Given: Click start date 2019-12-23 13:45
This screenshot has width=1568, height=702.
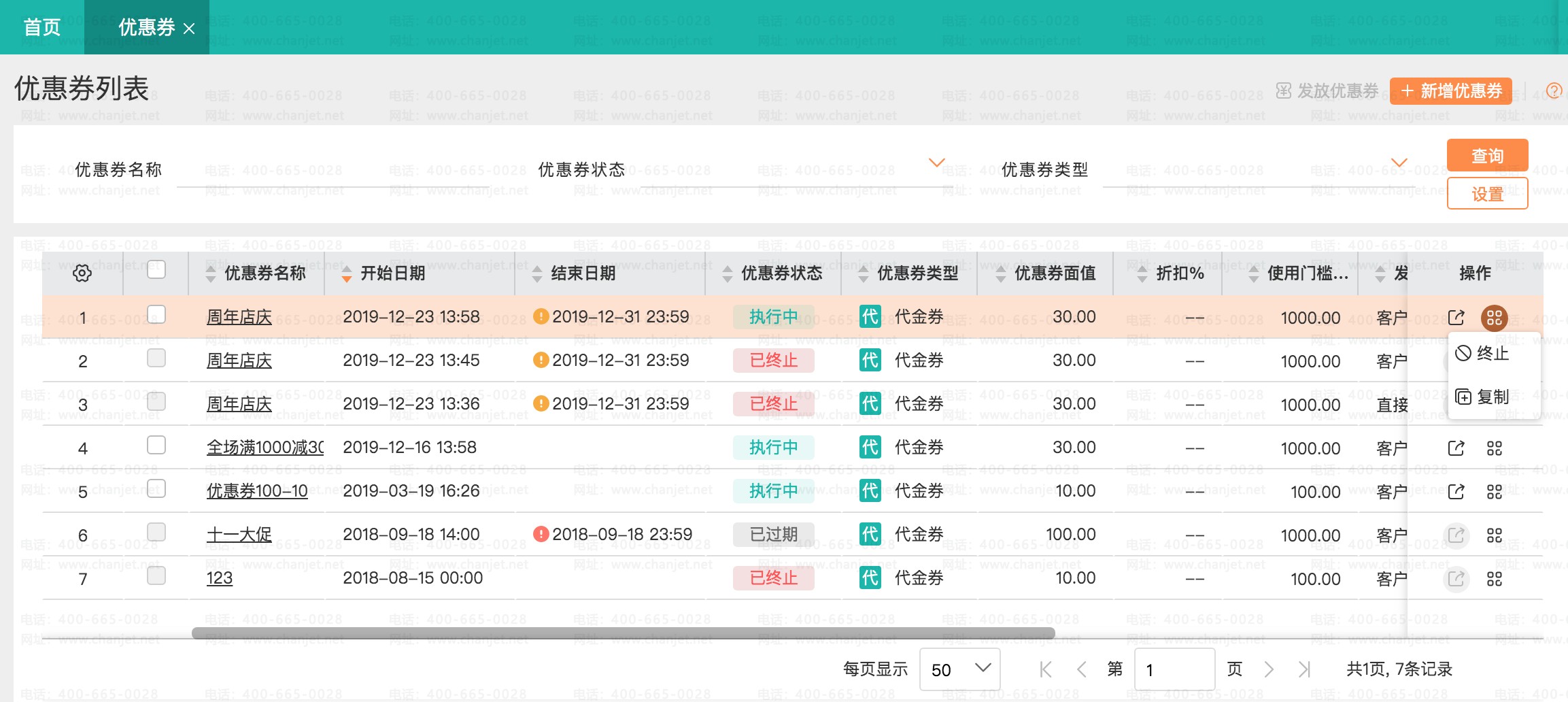Looking at the screenshot, I should 411,360.
